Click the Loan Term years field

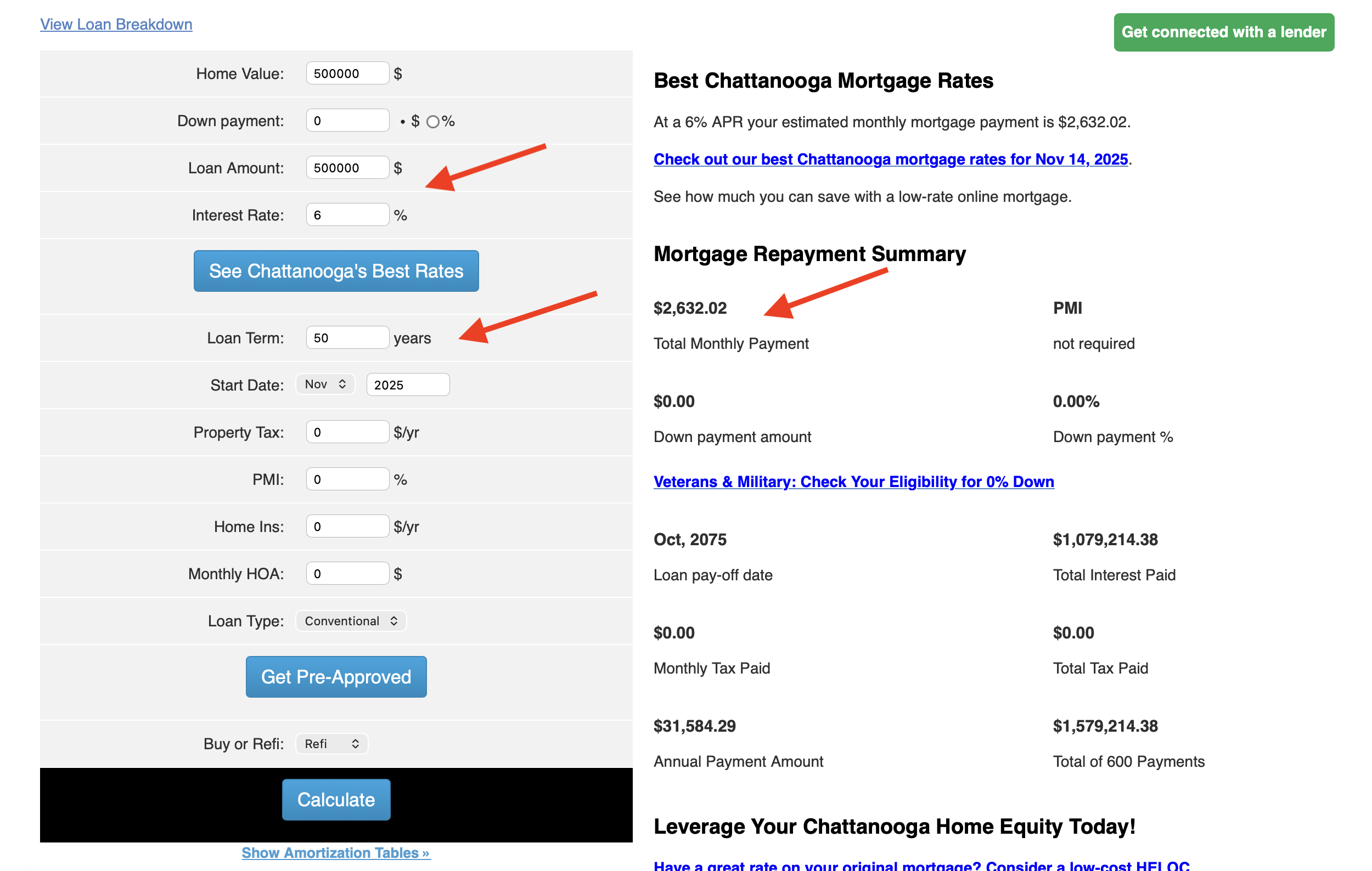[347, 338]
